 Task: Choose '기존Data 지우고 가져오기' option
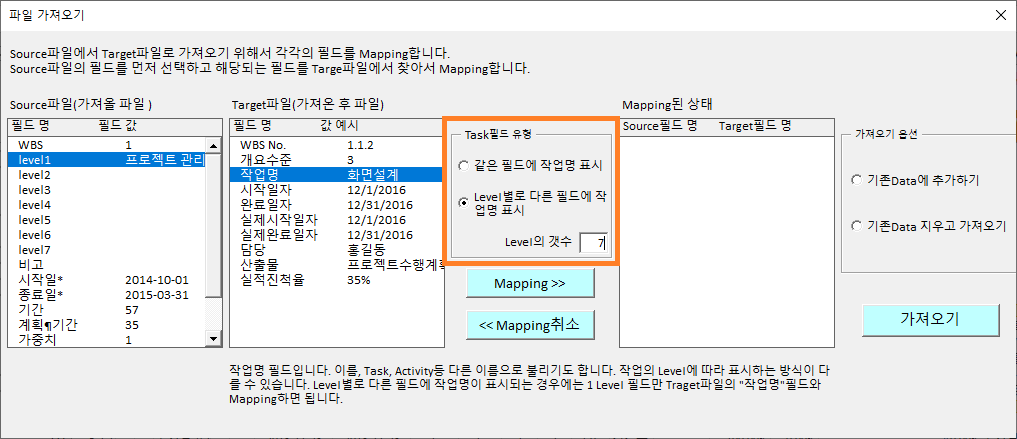pyautogui.click(x=856, y=226)
